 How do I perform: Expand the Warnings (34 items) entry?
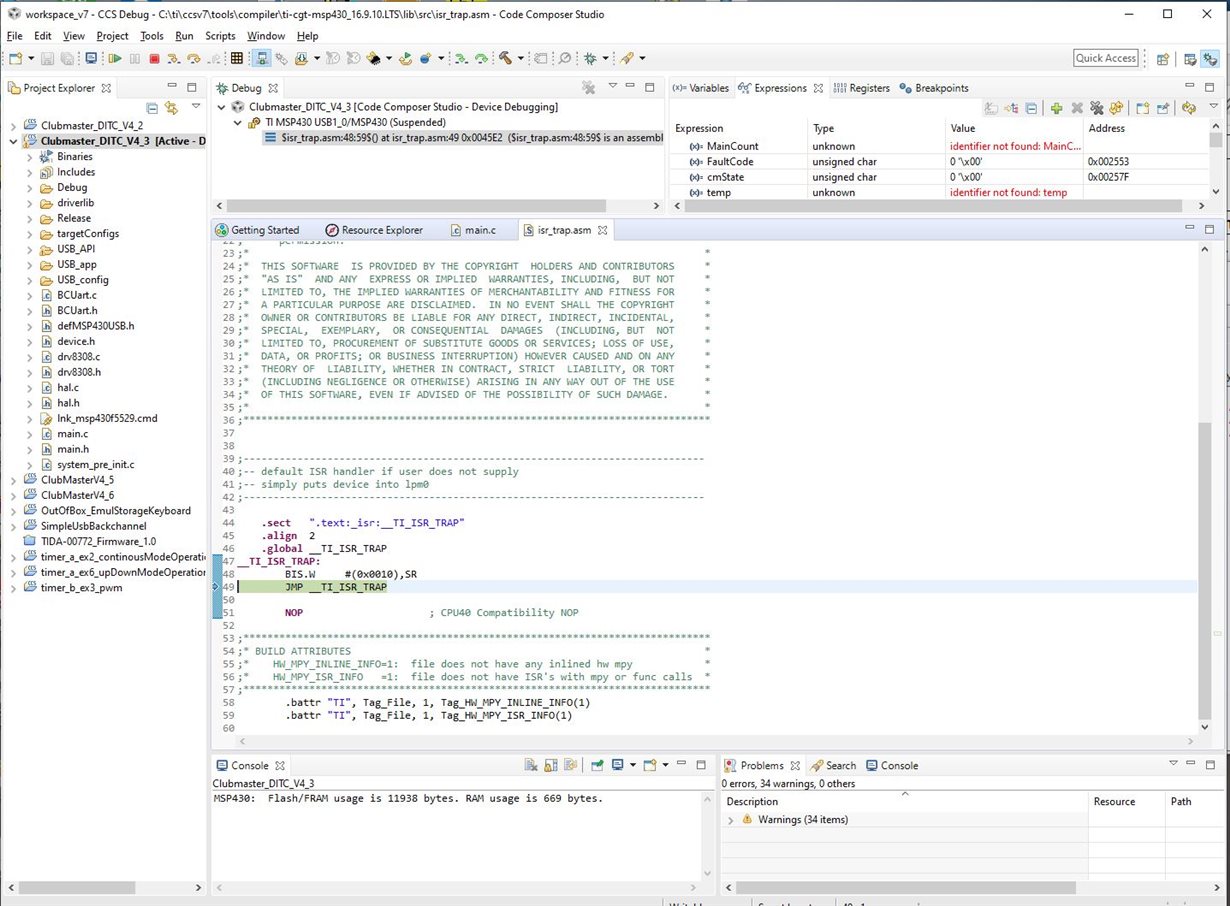[x=731, y=820]
